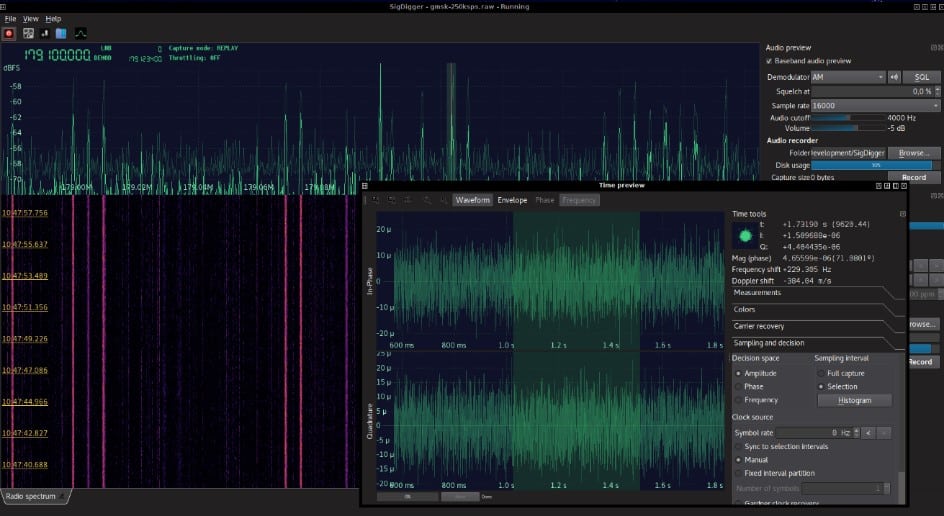Click the Symbol rate input field
The width and height of the screenshot is (944, 516).
click(815, 433)
